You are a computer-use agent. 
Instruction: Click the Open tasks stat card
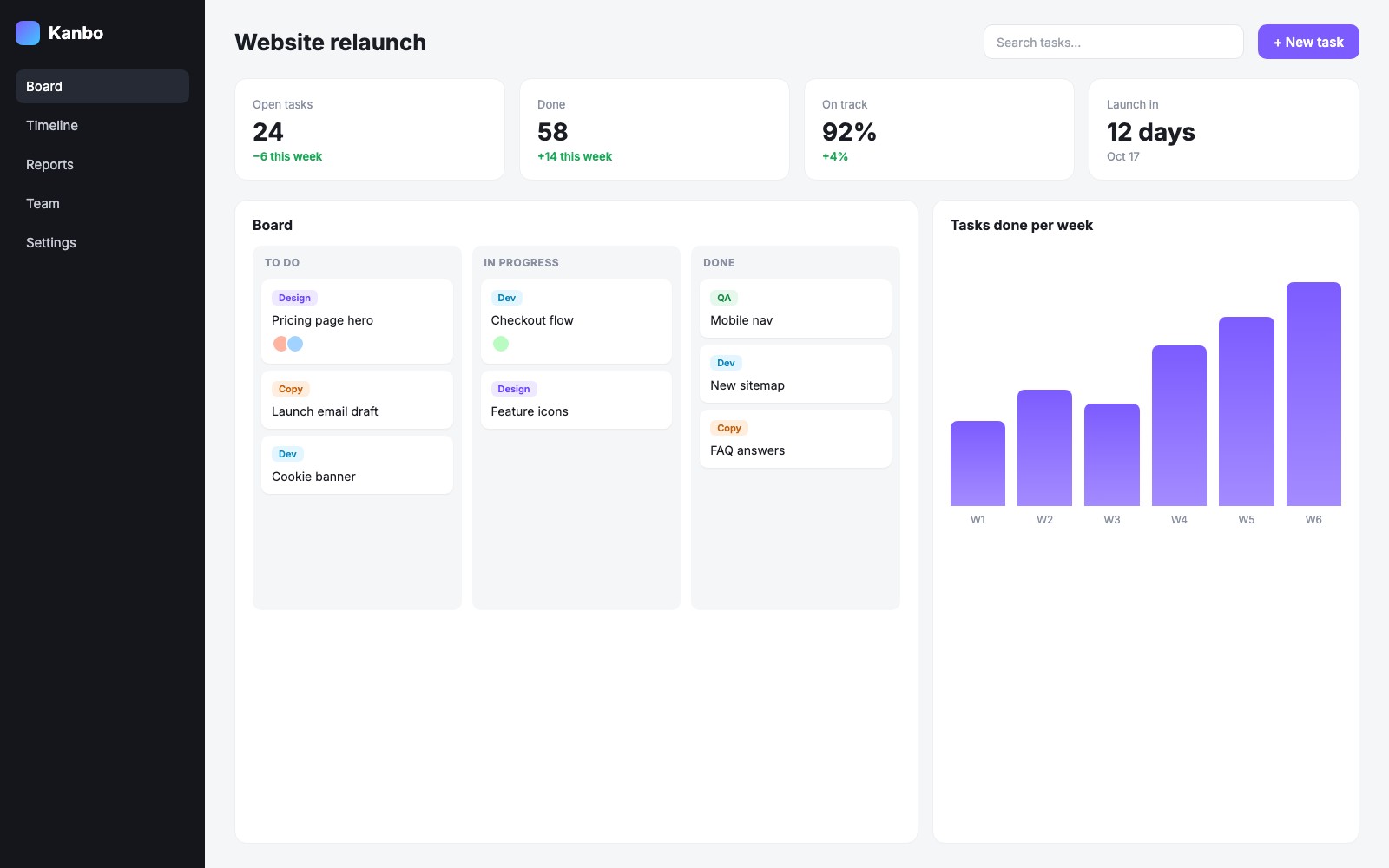tap(370, 129)
